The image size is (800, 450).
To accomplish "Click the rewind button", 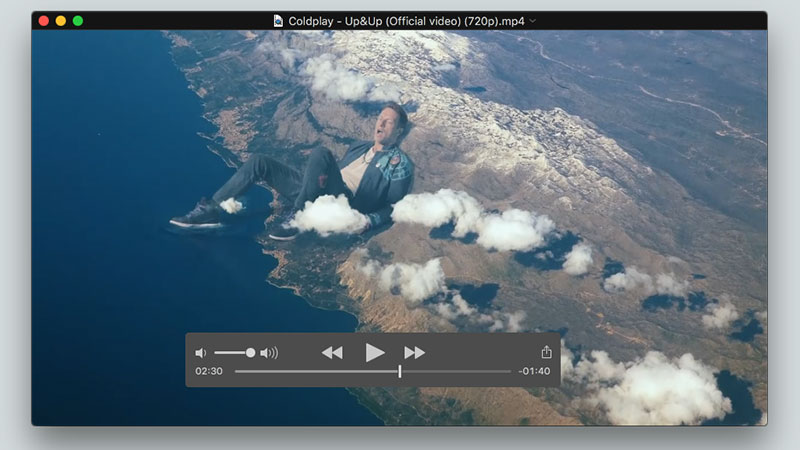I will [x=332, y=353].
